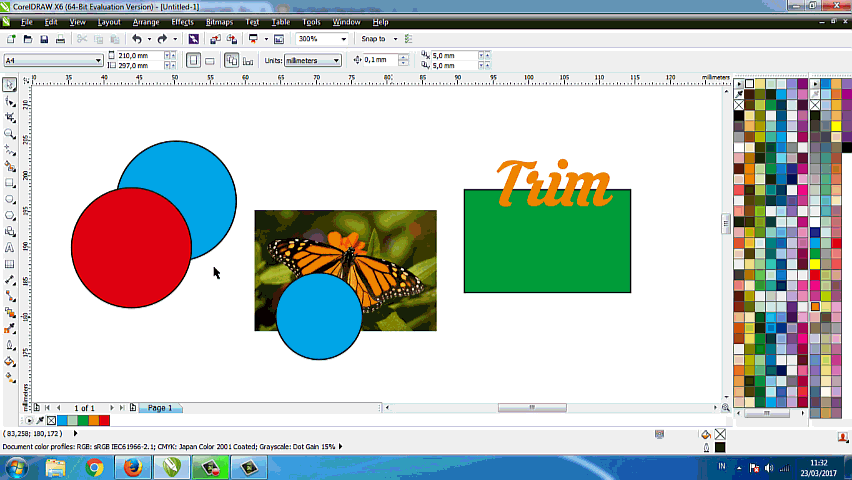Open the Redo history dropdown arrow
Image resolution: width=852 pixels, height=480 pixels.
click(x=175, y=39)
